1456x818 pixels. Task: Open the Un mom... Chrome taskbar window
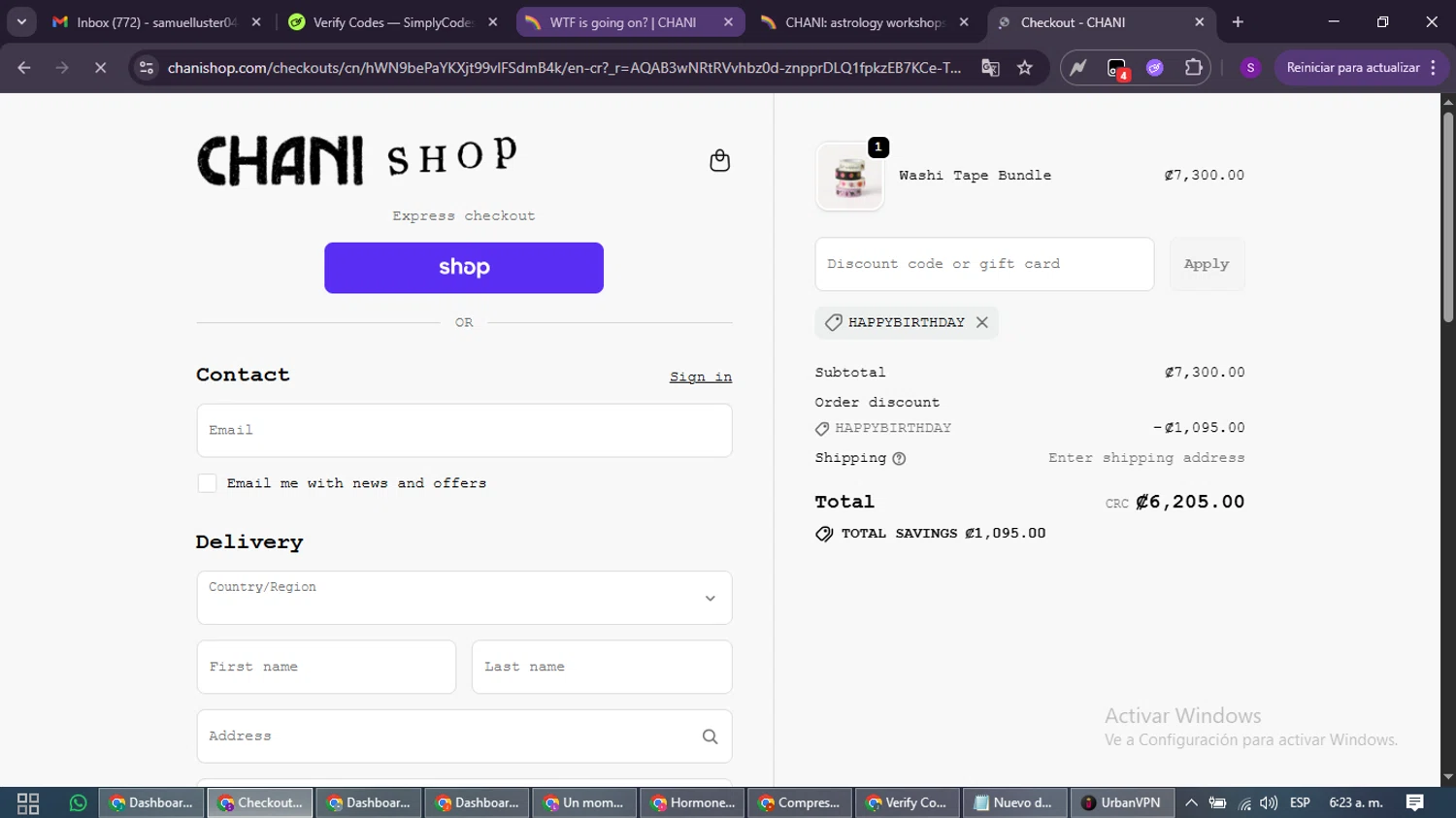(x=584, y=803)
